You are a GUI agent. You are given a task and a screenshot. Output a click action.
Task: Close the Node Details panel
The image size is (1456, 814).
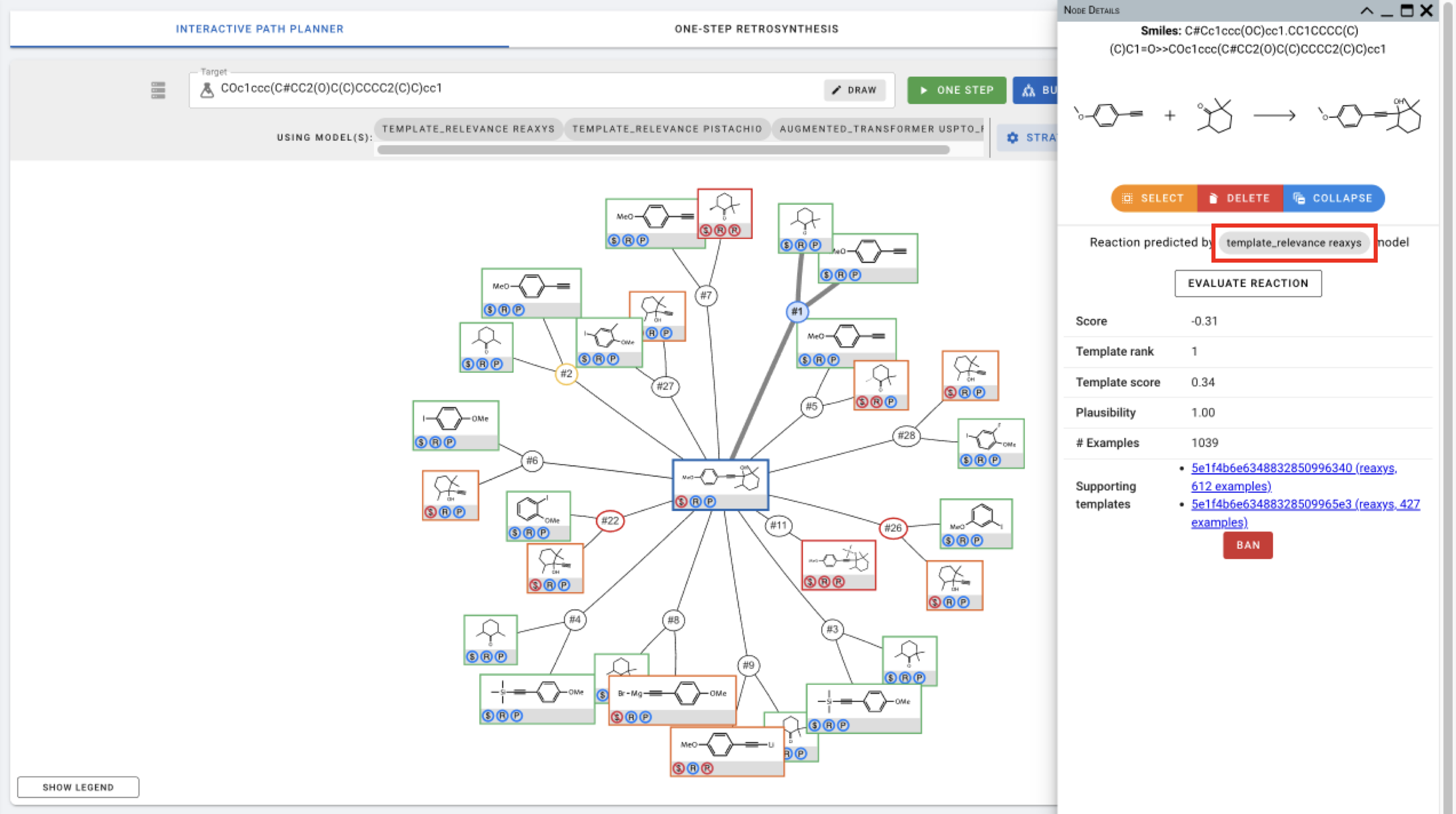[x=1427, y=10]
